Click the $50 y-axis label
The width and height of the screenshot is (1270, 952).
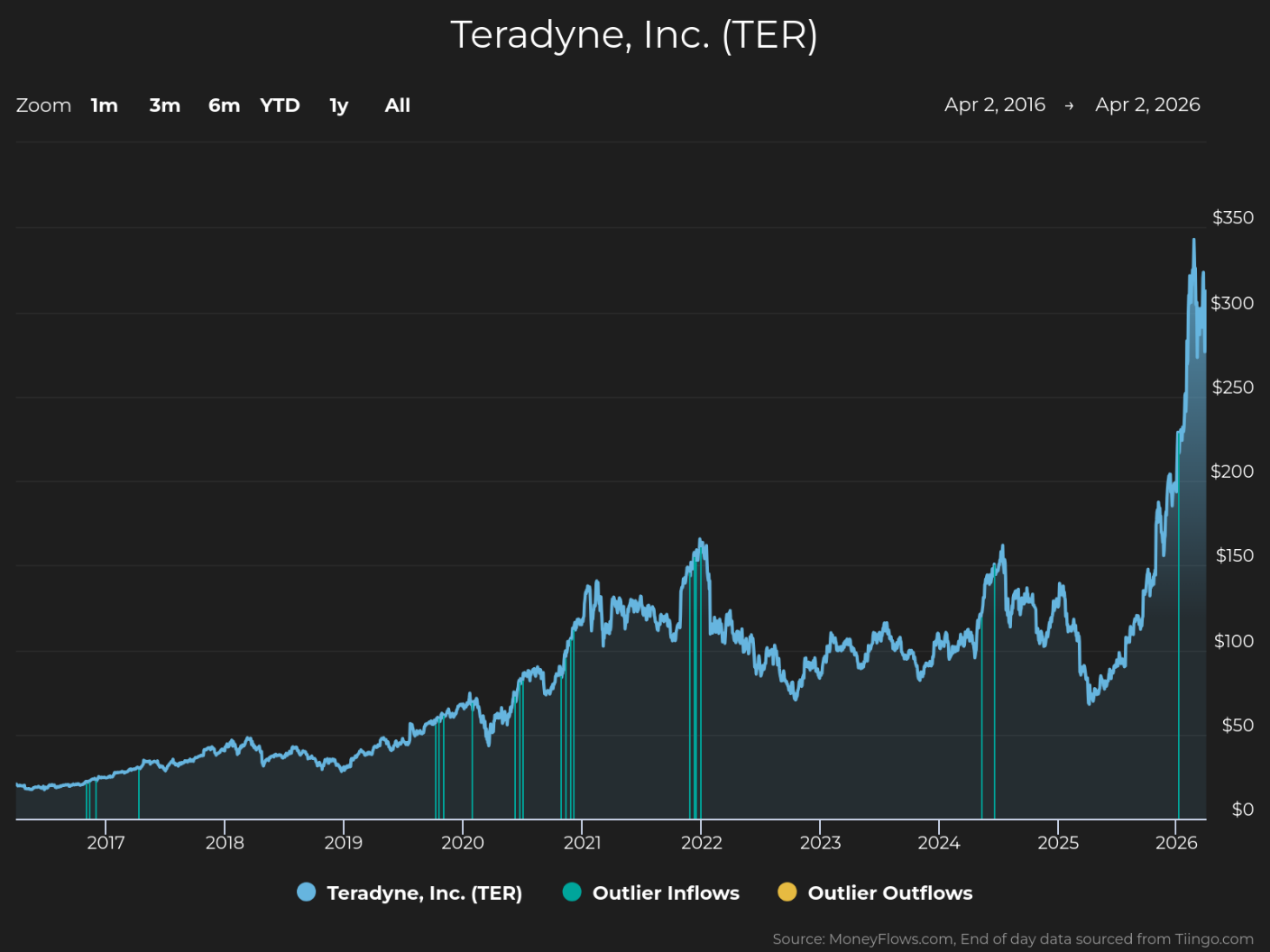point(1238,726)
